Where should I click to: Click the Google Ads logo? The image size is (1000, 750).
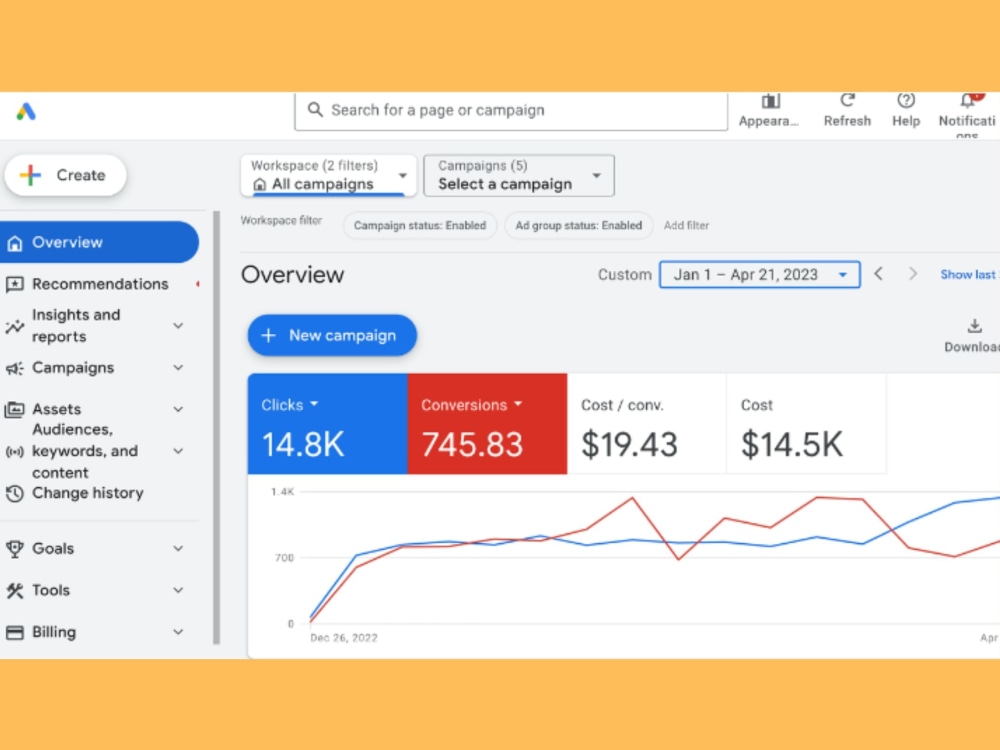click(26, 112)
